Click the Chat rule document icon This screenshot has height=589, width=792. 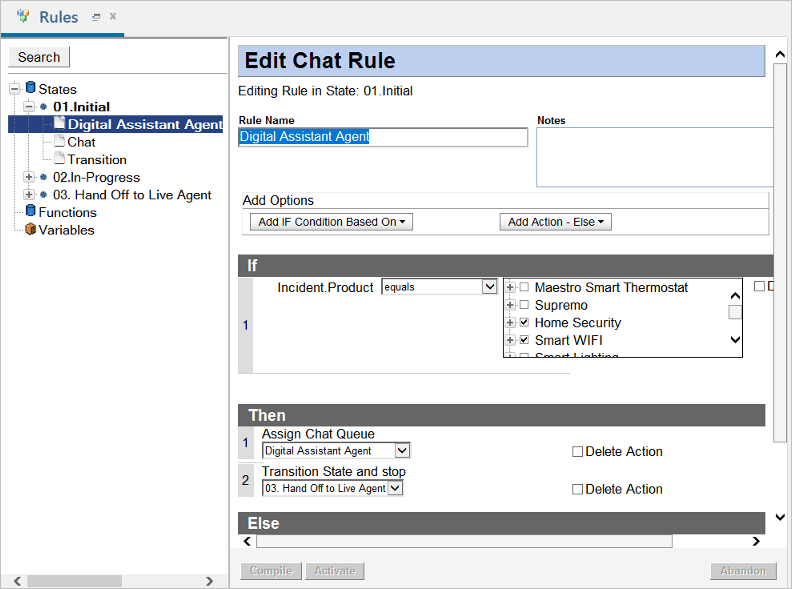(x=59, y=142)
